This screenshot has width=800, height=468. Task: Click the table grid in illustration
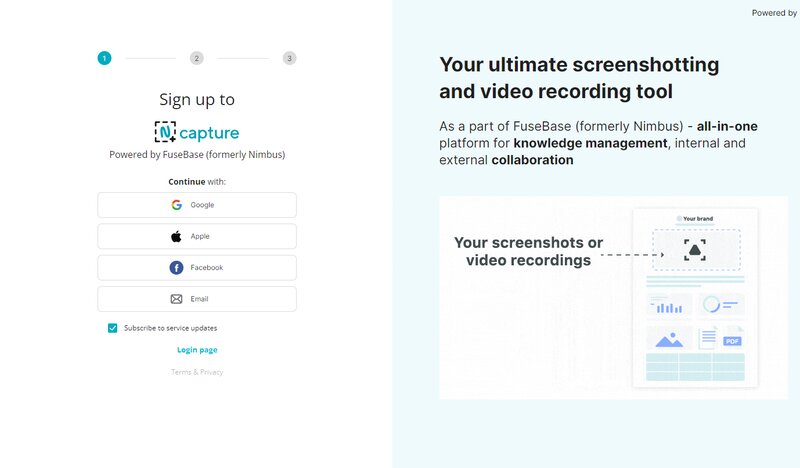(x=695, y=367)
